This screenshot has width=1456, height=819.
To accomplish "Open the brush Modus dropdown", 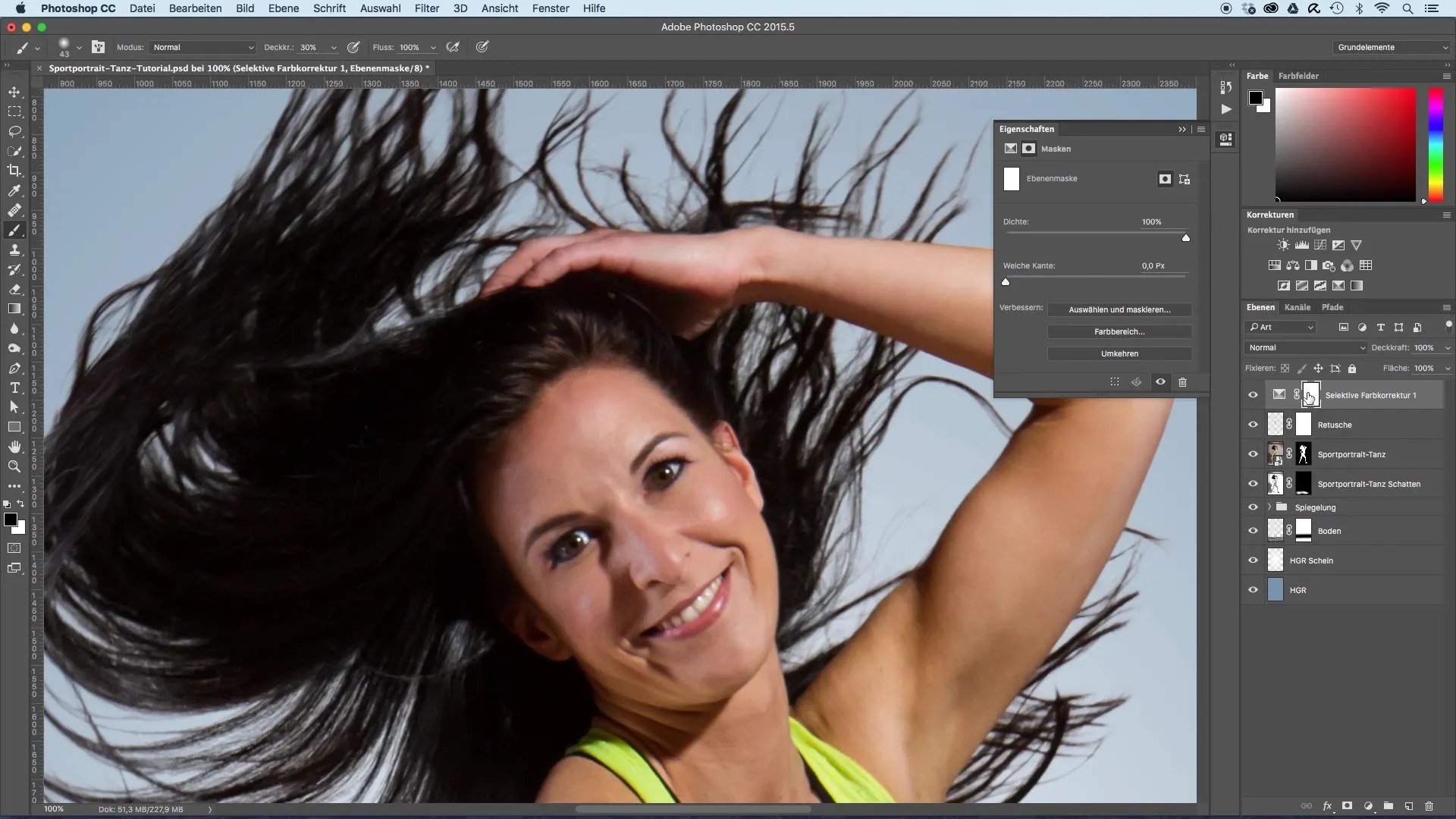I will (203, 47).
